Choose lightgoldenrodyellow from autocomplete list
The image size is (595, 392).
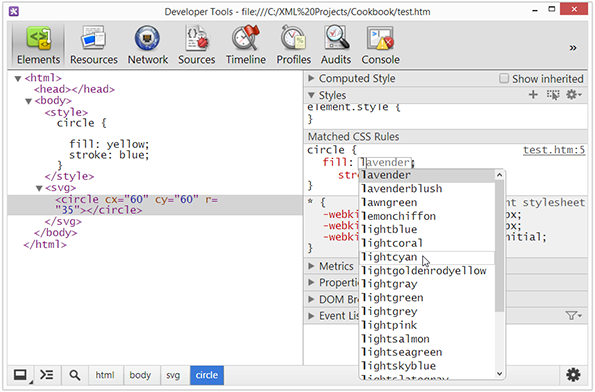(x=427, y=271)
